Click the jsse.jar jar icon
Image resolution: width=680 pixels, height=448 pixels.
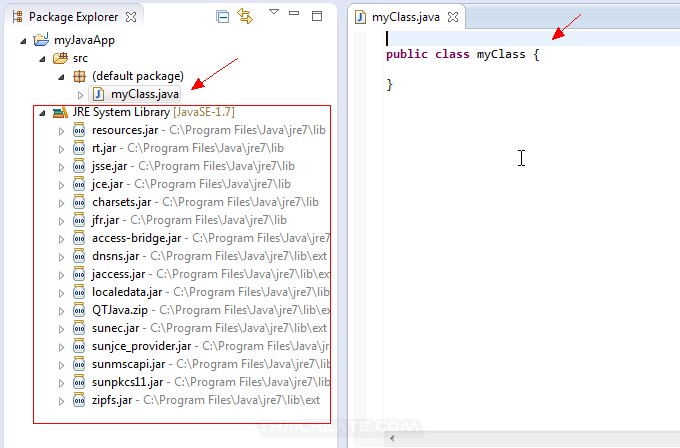(79, 166)
